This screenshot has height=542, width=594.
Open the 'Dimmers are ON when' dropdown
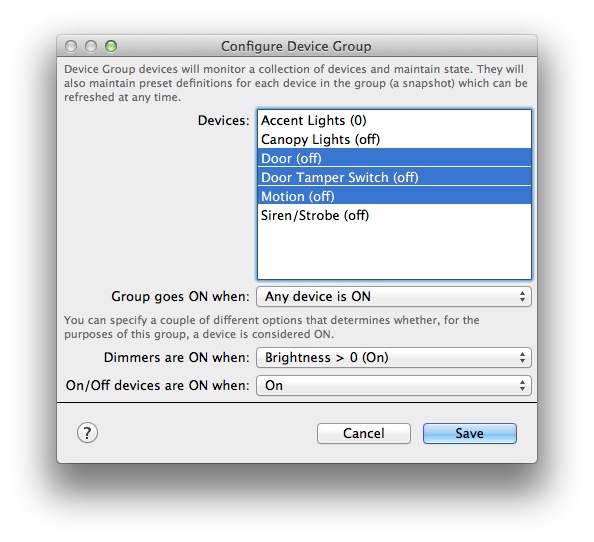(x=394, y=358)
